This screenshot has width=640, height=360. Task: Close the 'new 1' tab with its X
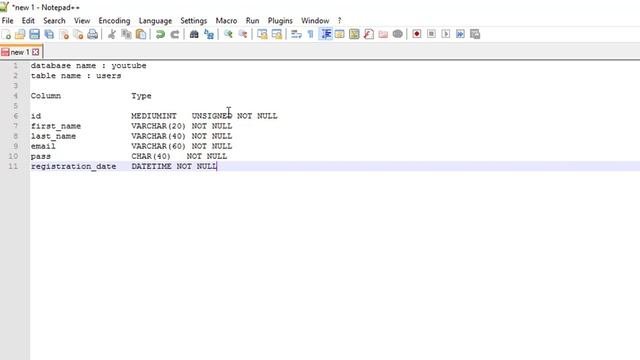tap(36, 52)
